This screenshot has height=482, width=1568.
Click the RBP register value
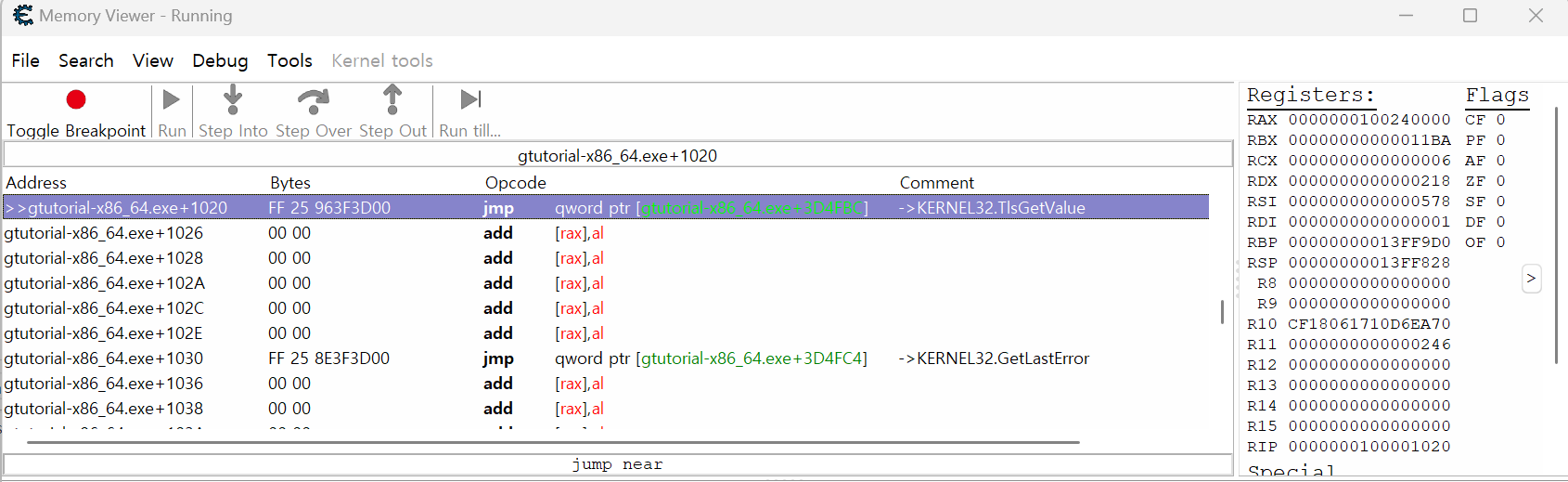(1369, 242)
